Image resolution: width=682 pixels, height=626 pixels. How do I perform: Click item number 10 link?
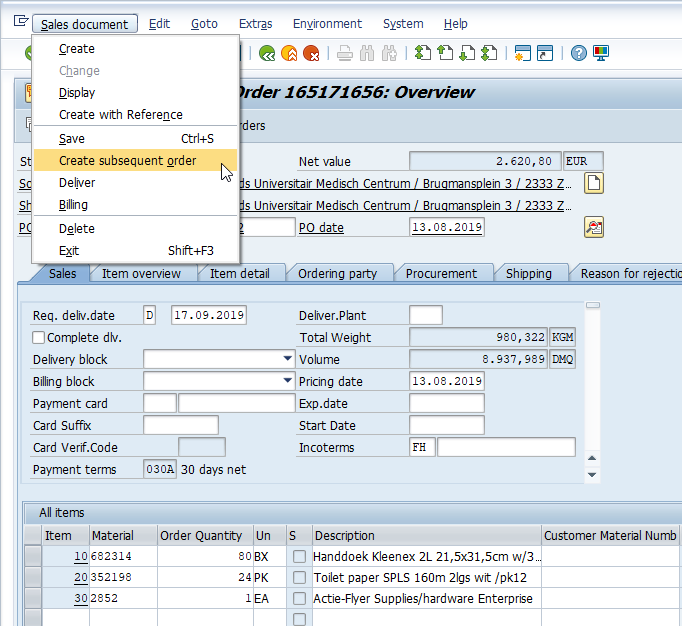pyautogui.click(x=81, y=556)
